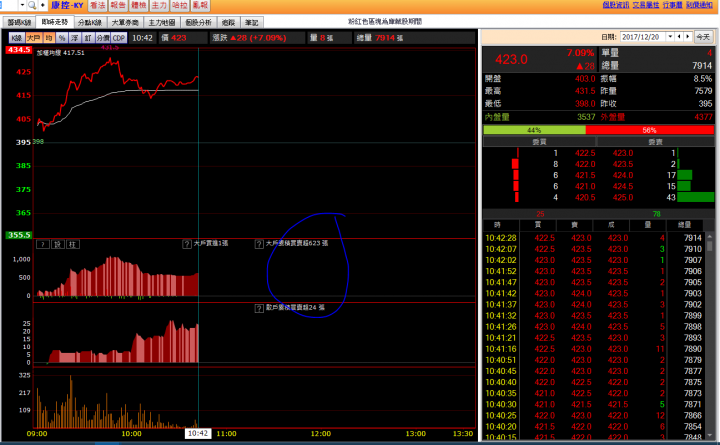
Task: Click the 今天 today button
Action: click(x=703, y=37)
